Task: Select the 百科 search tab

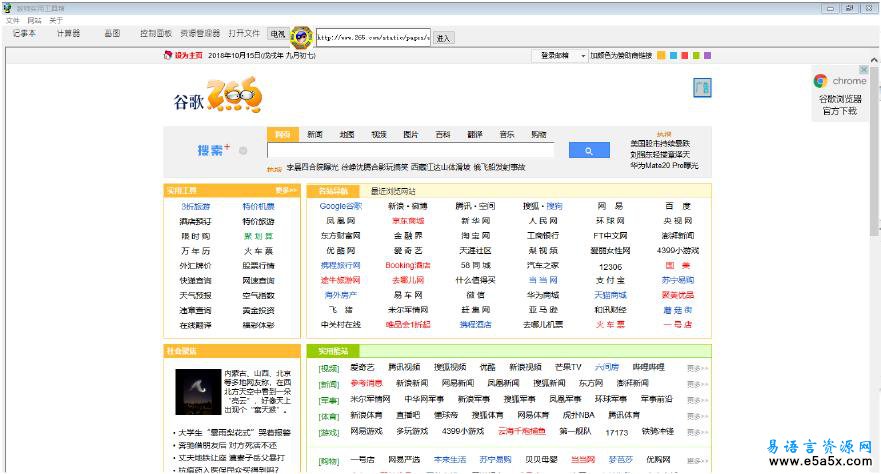Action: click(443, 135)
